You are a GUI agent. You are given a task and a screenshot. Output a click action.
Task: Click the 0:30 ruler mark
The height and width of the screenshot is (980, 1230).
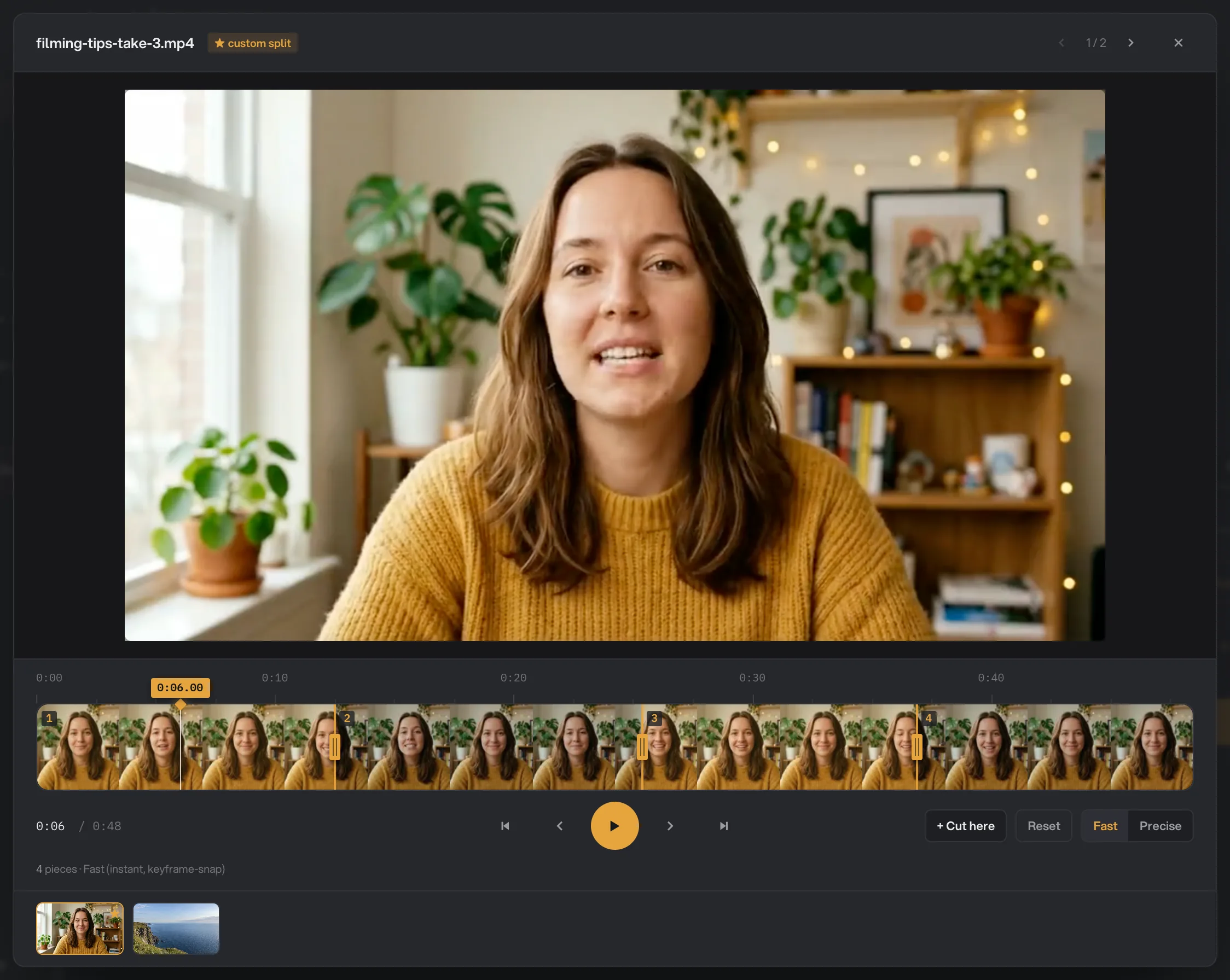[752, 678]
